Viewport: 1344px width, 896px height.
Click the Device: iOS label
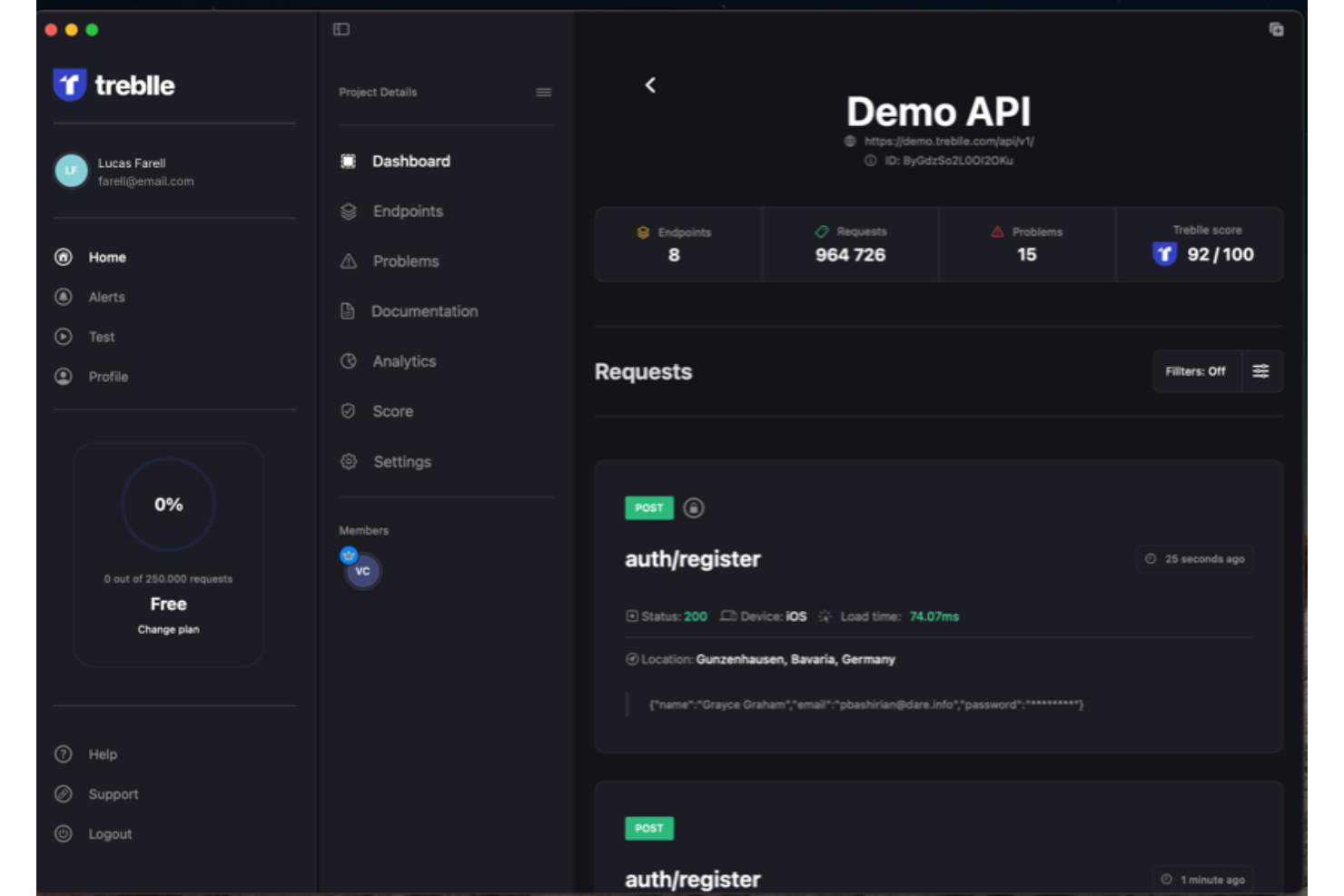(x=764, y=615)
